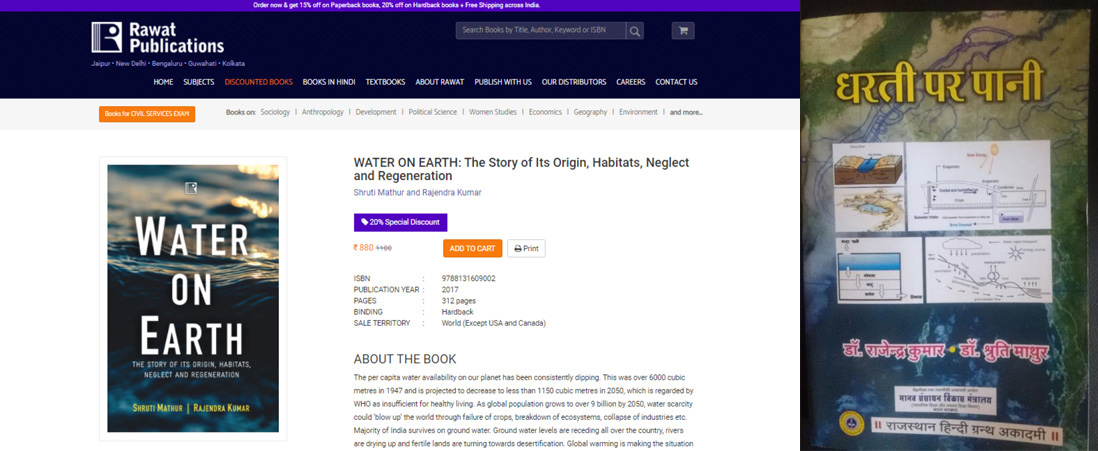Open the OUR DISTRIBUTORS menu item
This screenshot has width=1098, height=451.
[574, 82]
